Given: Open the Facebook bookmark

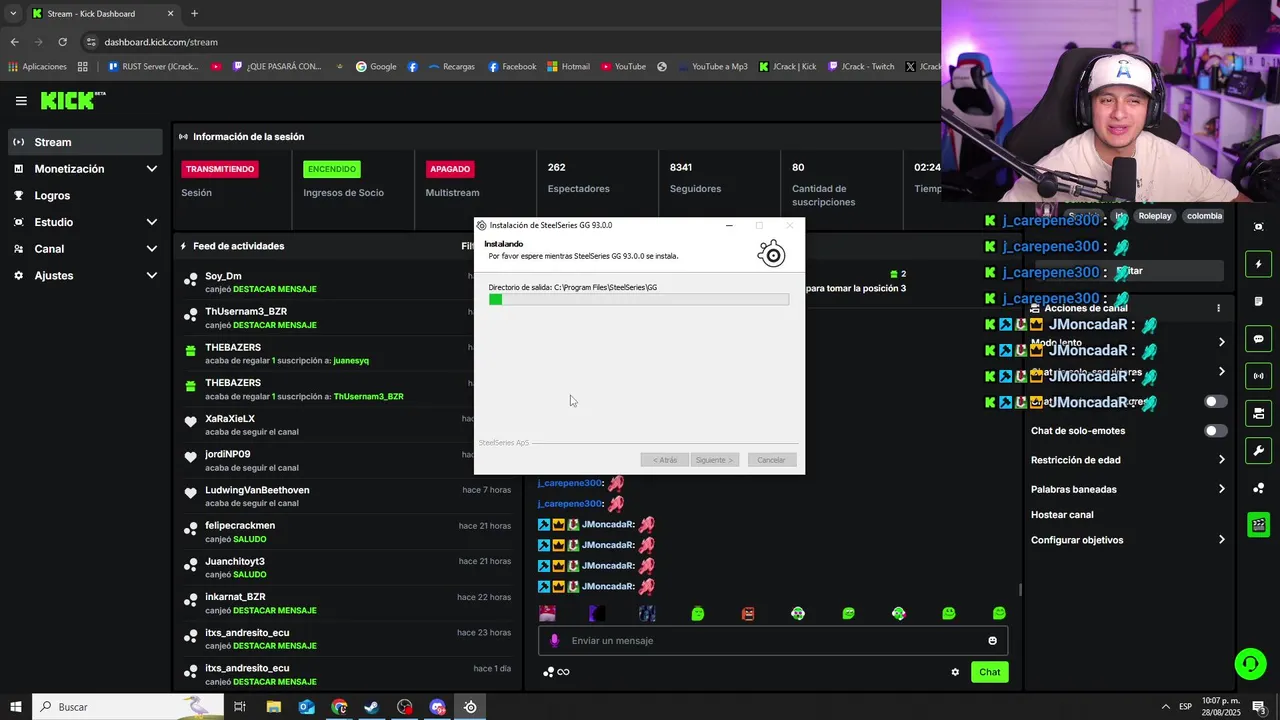Looking at the screenshot, I should 512,67.
